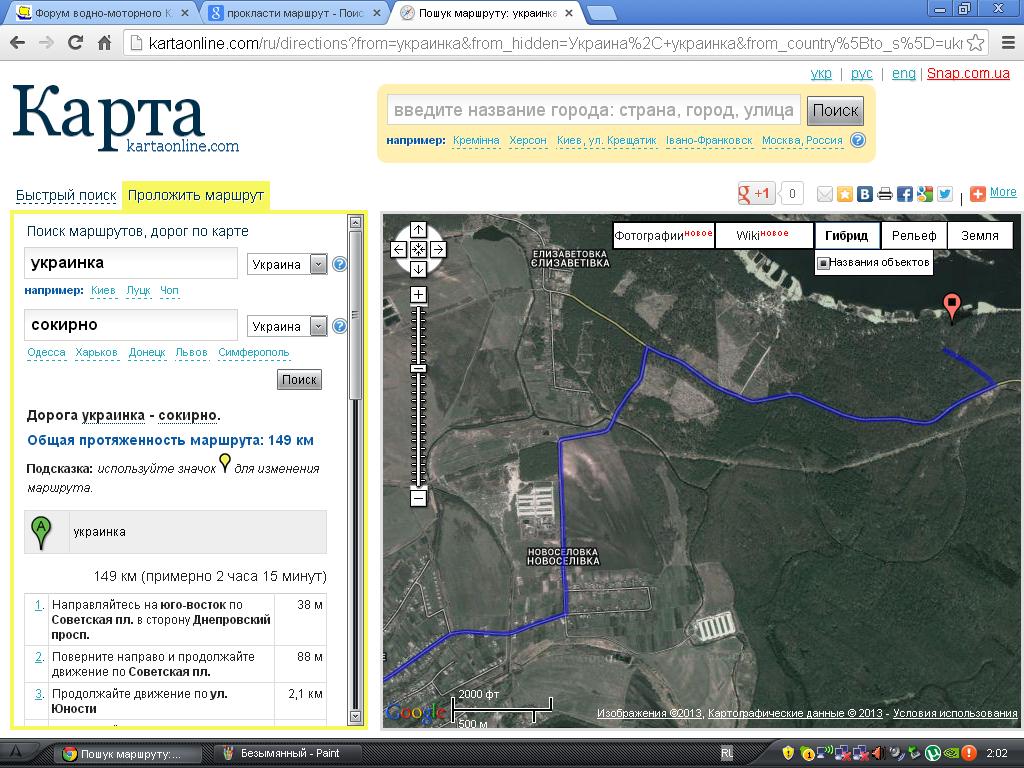Viewport: 1024px width, 768px height.
Task: Share via the email envelope icon
Action: (x=825, y=194)
